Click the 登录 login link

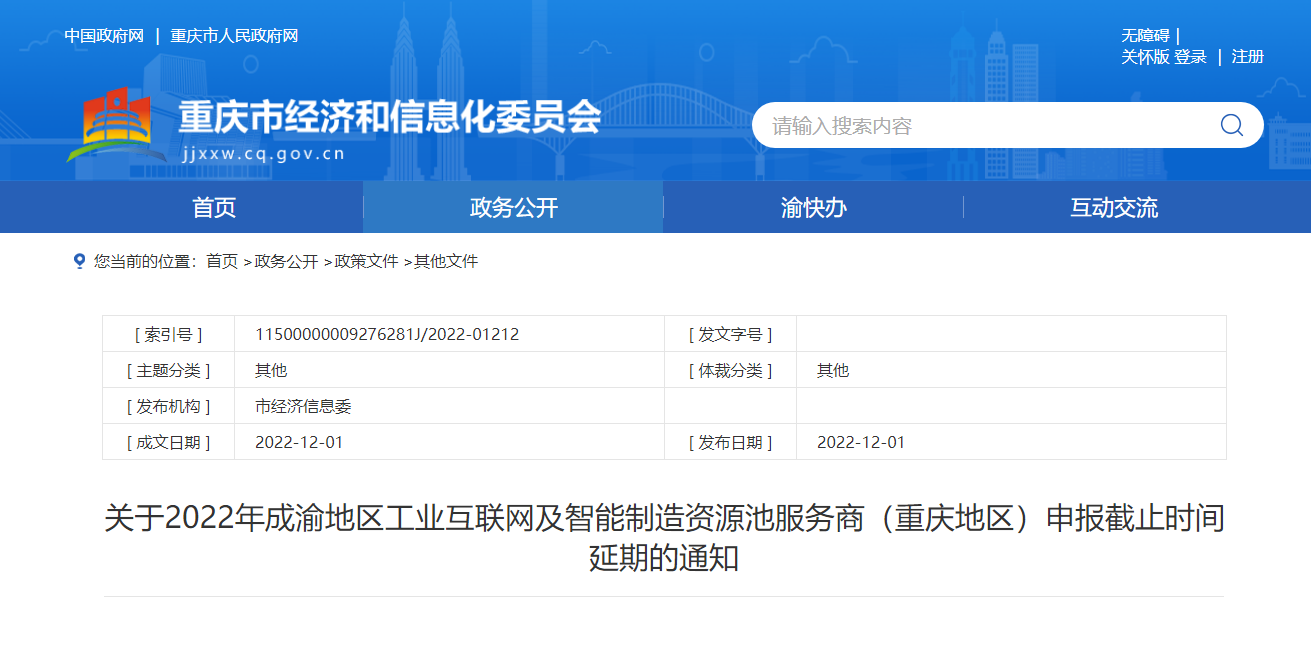tap(1190, 57)
